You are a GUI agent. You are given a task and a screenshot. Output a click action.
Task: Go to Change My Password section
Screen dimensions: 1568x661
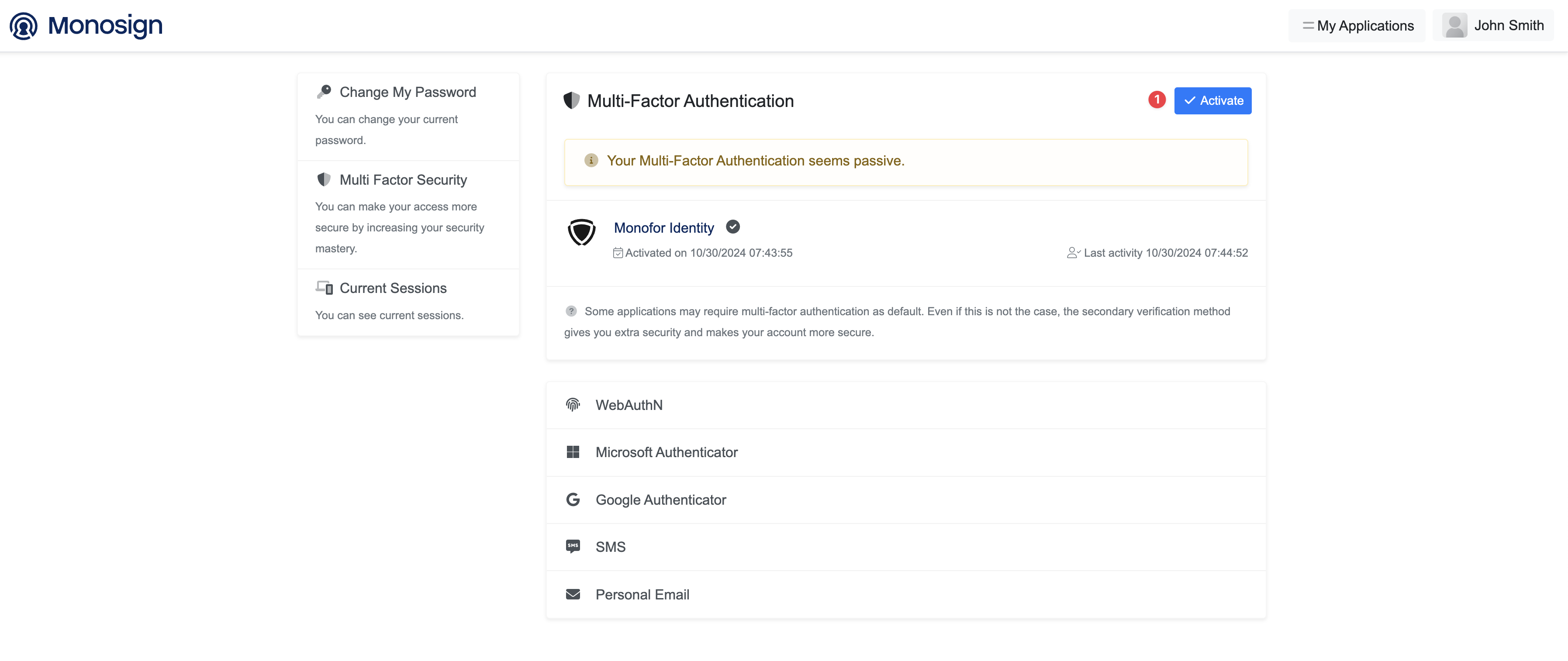(407, 93)
